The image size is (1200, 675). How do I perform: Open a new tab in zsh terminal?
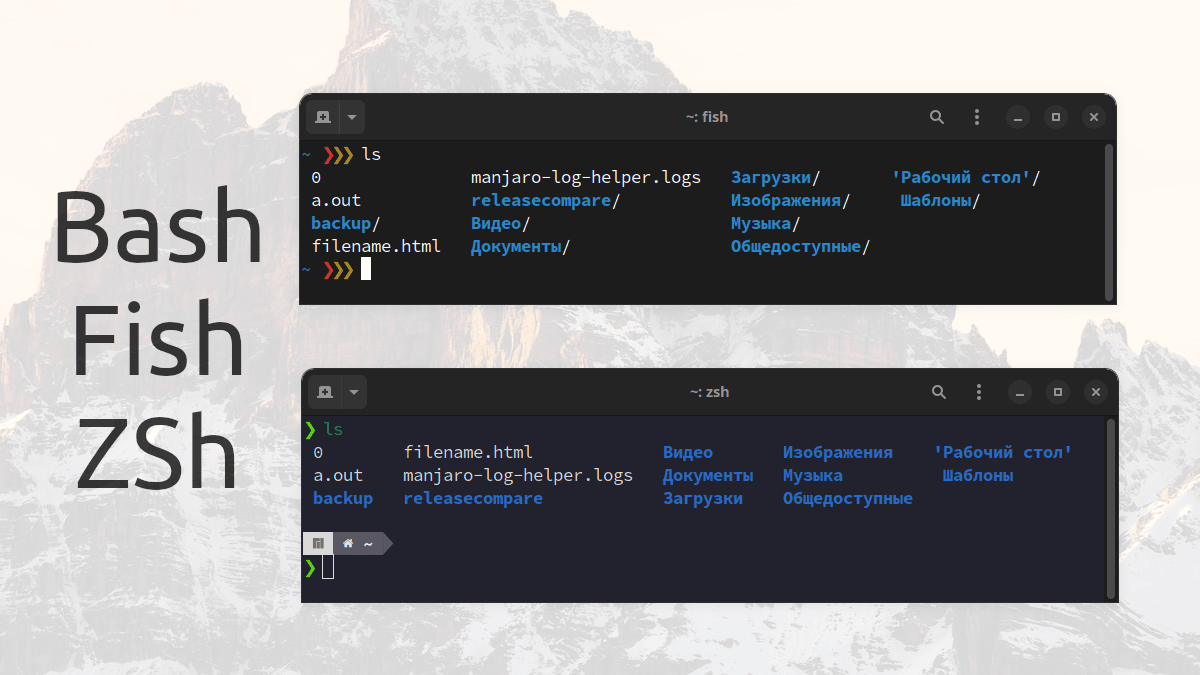(x=324, y=392)
